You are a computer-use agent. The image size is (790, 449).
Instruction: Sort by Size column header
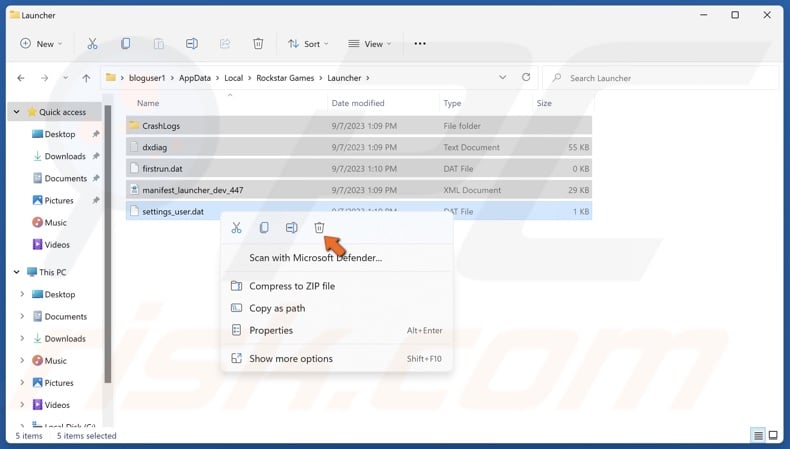[544, 103]
